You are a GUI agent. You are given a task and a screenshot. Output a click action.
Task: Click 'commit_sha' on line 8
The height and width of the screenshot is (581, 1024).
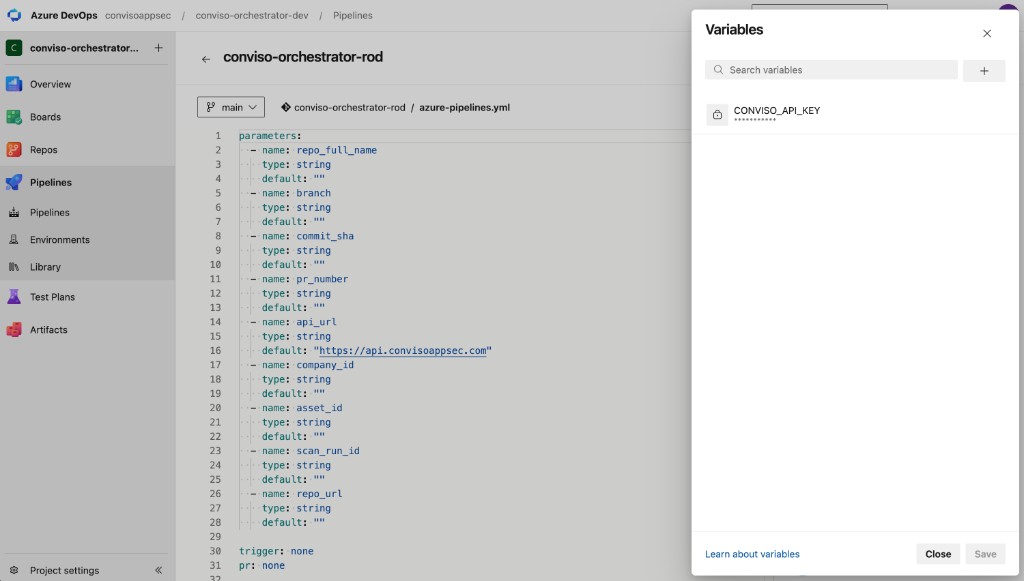[x=325, y=236]
